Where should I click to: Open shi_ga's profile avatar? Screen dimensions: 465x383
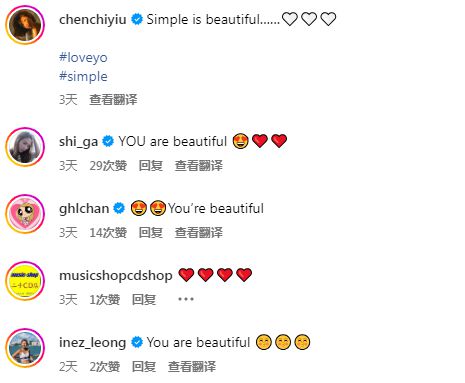[x=25, y=147]
